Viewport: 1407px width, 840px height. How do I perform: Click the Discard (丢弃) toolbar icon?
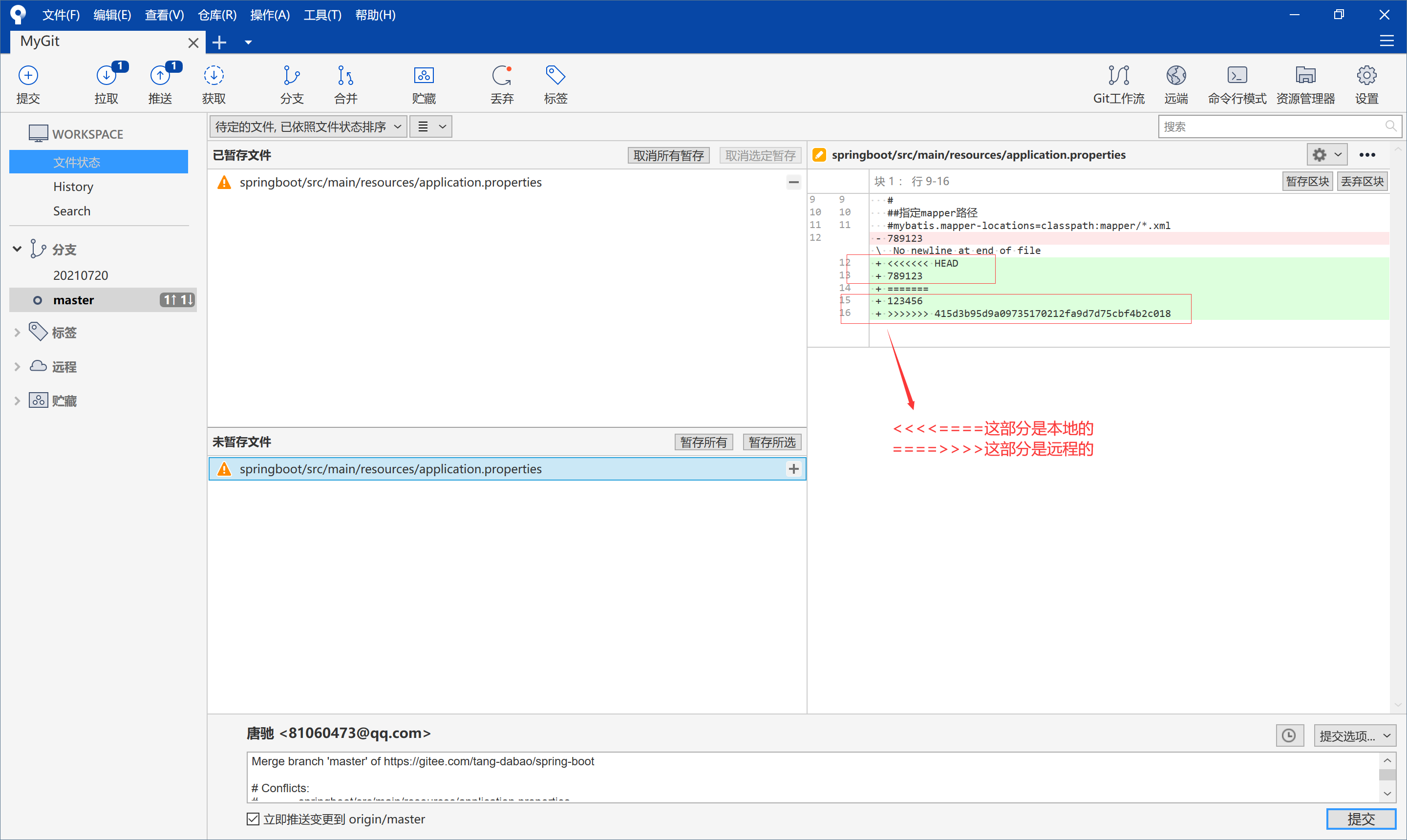click(x=502, y=76)
